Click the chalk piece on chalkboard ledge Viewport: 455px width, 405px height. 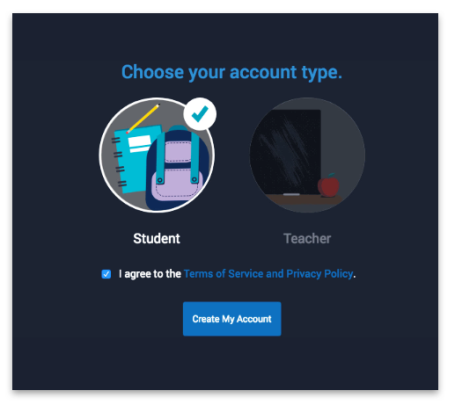click(291, 194)
